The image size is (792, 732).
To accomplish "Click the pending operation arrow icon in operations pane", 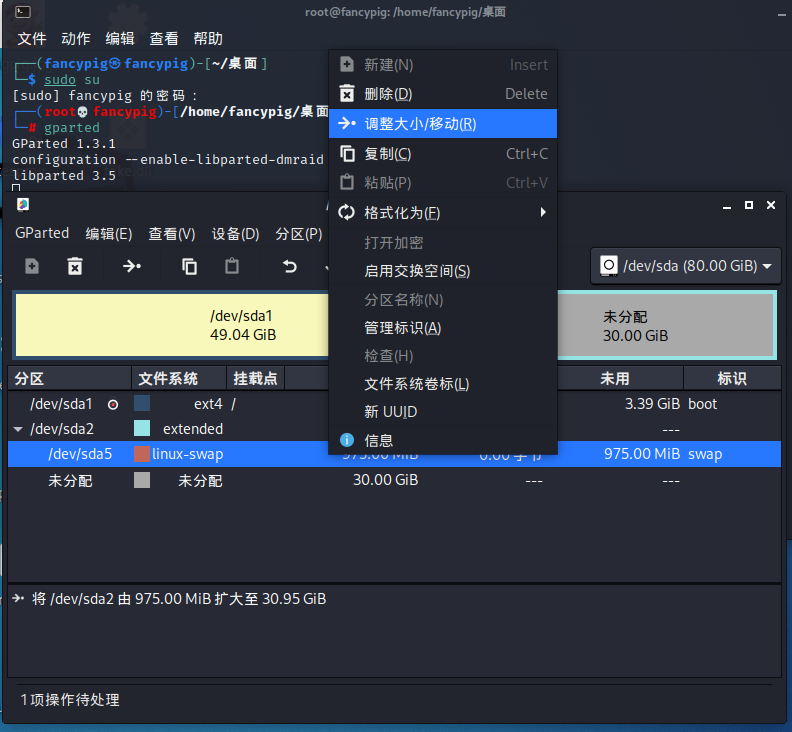I will pos(18,599).
